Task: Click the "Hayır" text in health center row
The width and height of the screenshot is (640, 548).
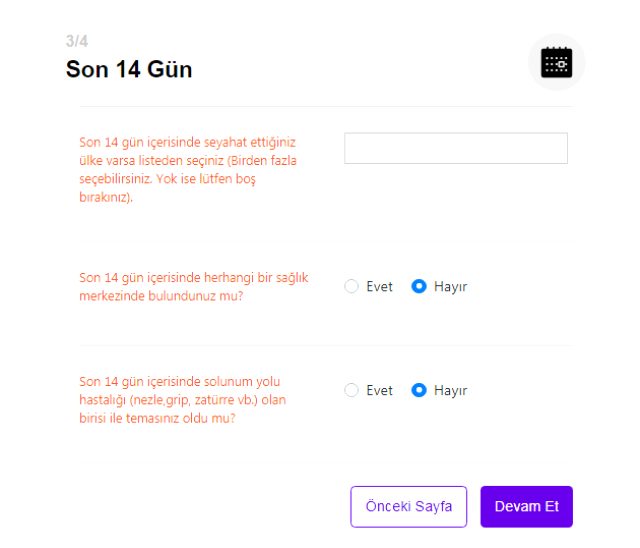Action: tap(450, 286)
